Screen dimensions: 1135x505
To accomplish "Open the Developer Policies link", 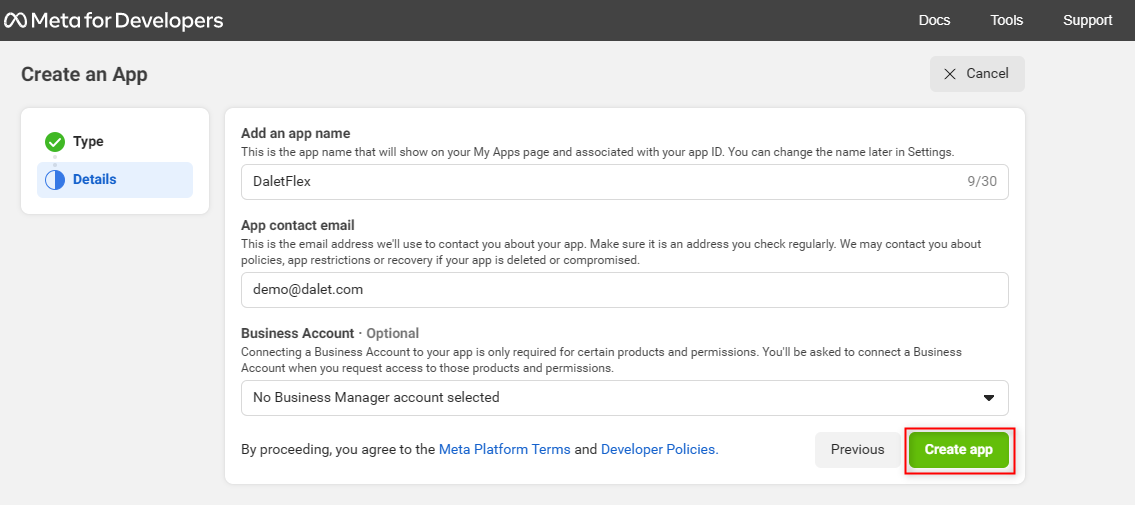I will (x=659, y=449).
